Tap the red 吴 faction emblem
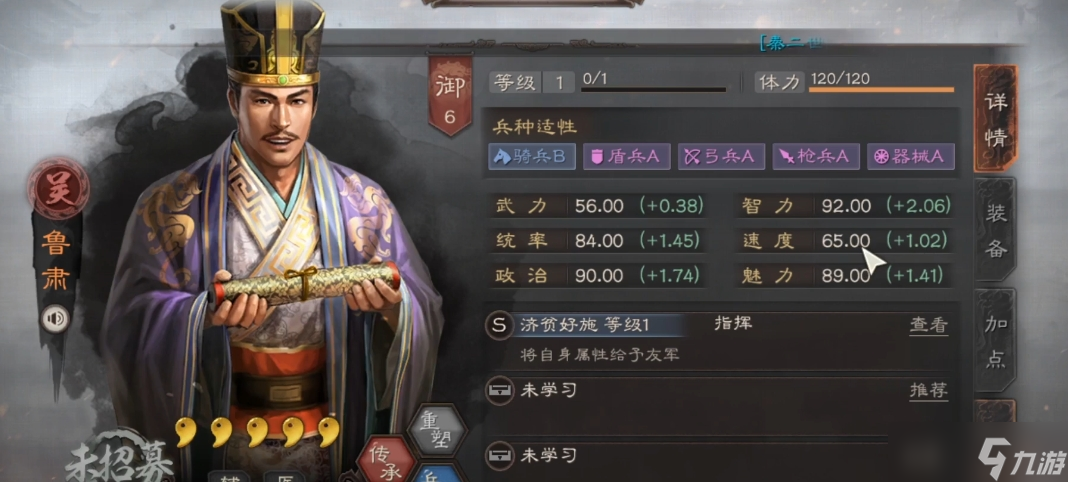The image size is (1068, 482). click(57, 189)
